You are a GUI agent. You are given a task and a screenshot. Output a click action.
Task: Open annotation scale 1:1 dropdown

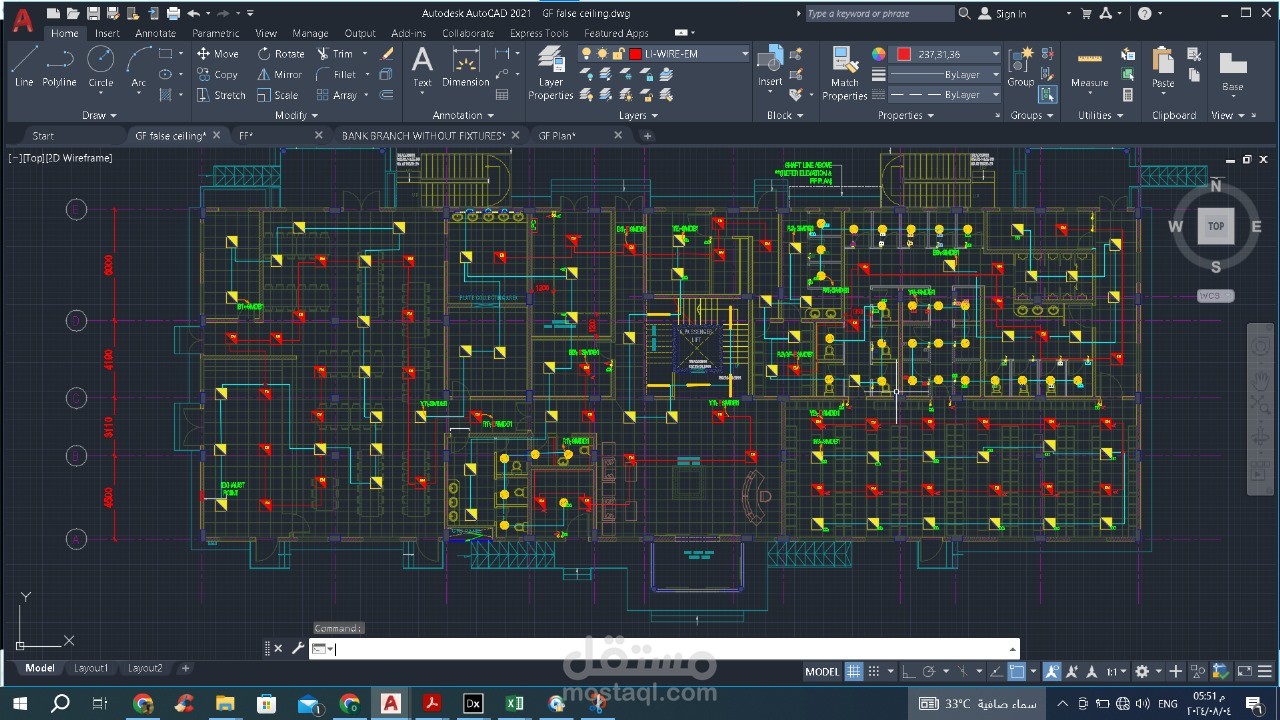tap(1115, 671)
